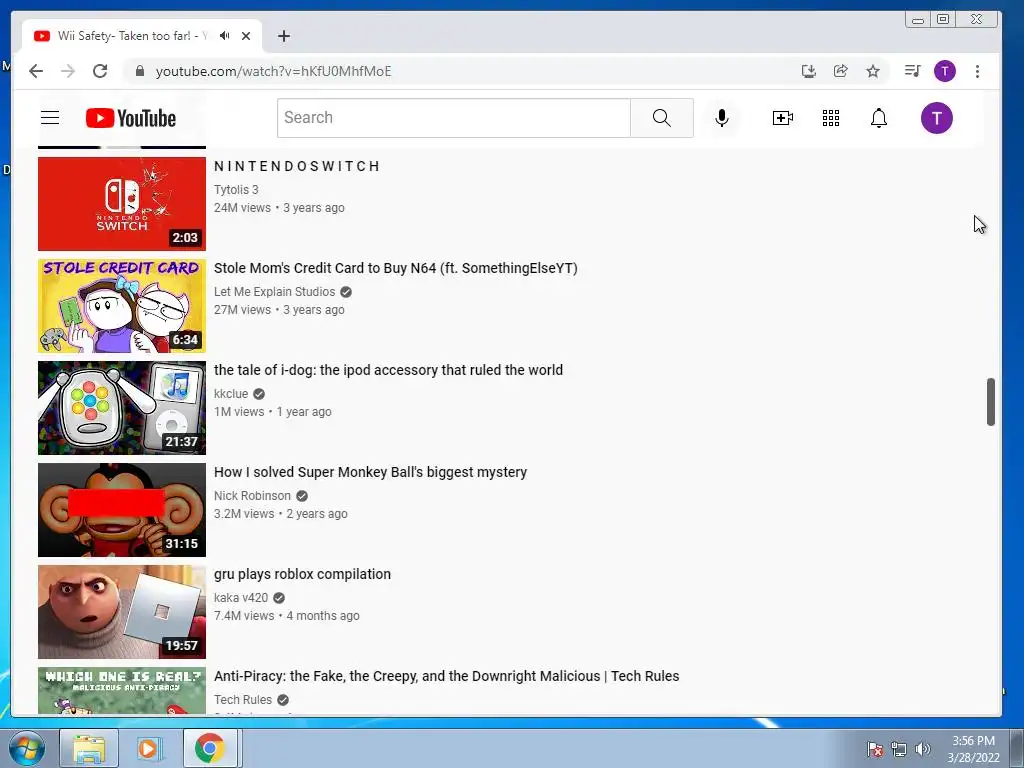The width and height of the screenshot is (1024, 768).
Task: Reload the current page
Action: click(x=100, y=71)
